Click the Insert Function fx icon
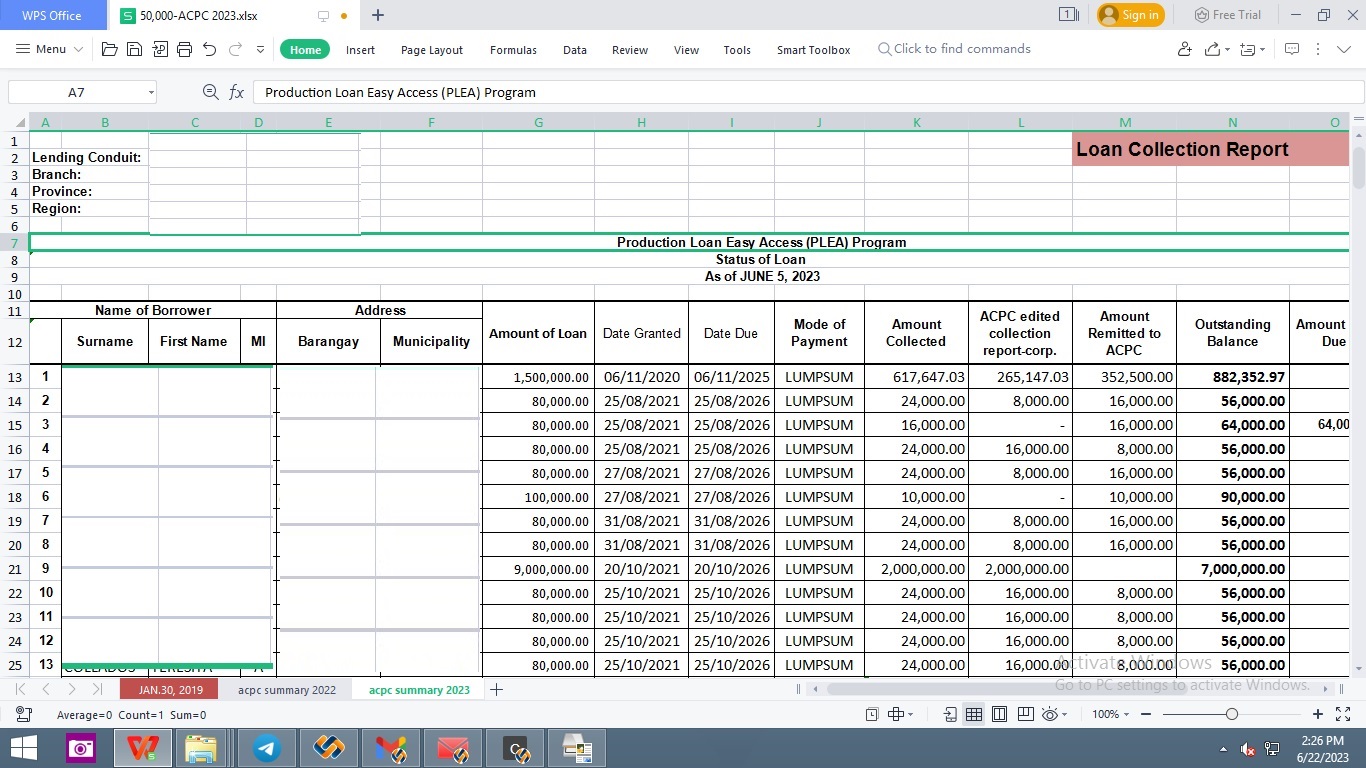Viewport: 1366px width, 768px height. [237, 92]
